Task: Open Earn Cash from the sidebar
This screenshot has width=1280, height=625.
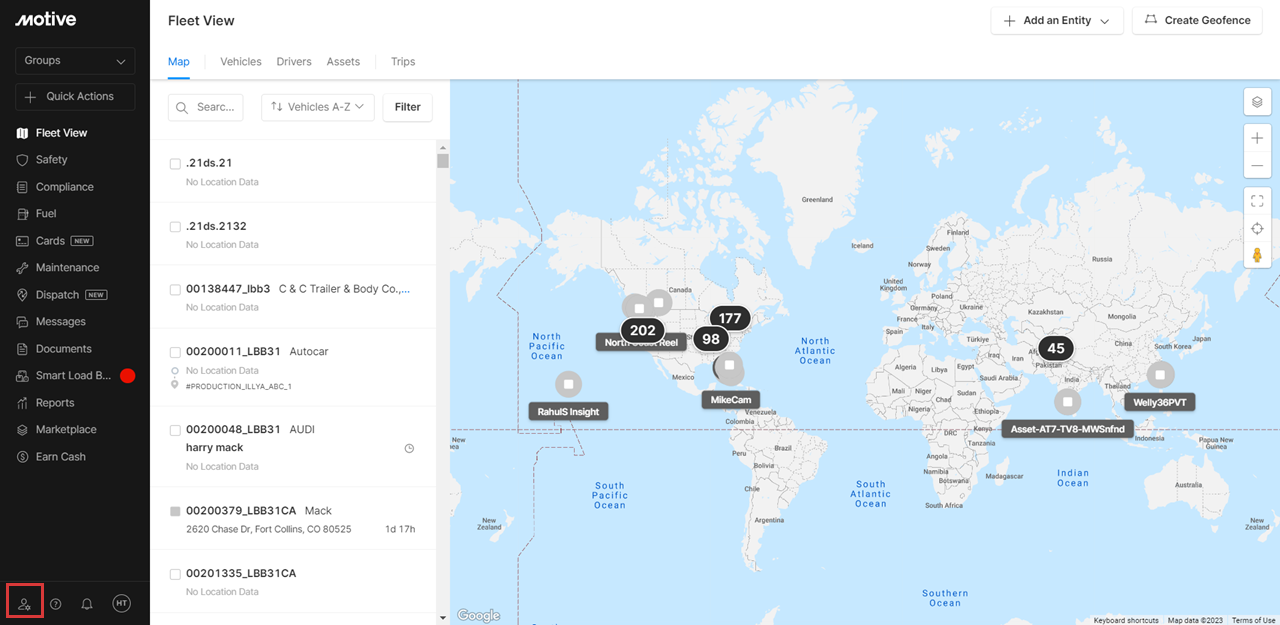Action: 61,457
